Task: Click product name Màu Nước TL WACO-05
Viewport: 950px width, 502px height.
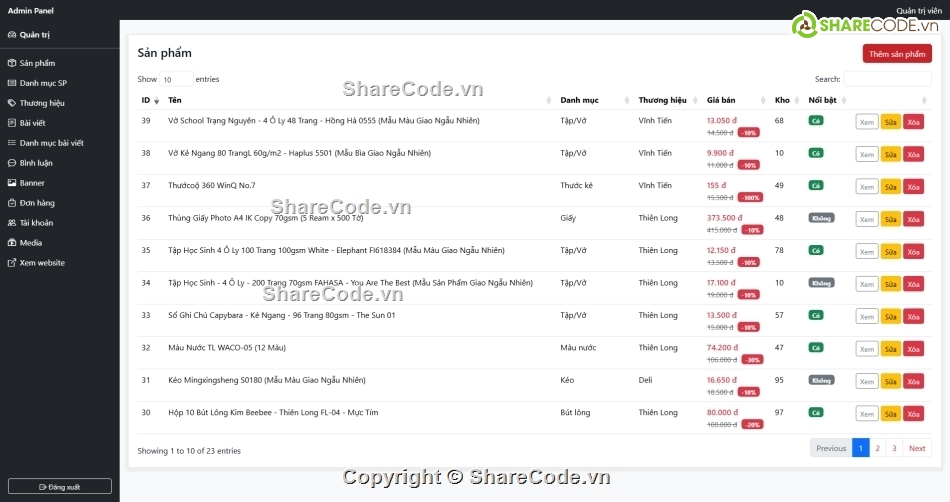Action: point(227,348)
